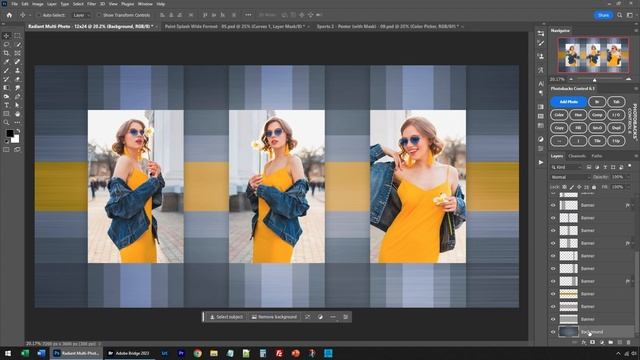Select the Brush tool
640x360 pixels.
[7, 71]
